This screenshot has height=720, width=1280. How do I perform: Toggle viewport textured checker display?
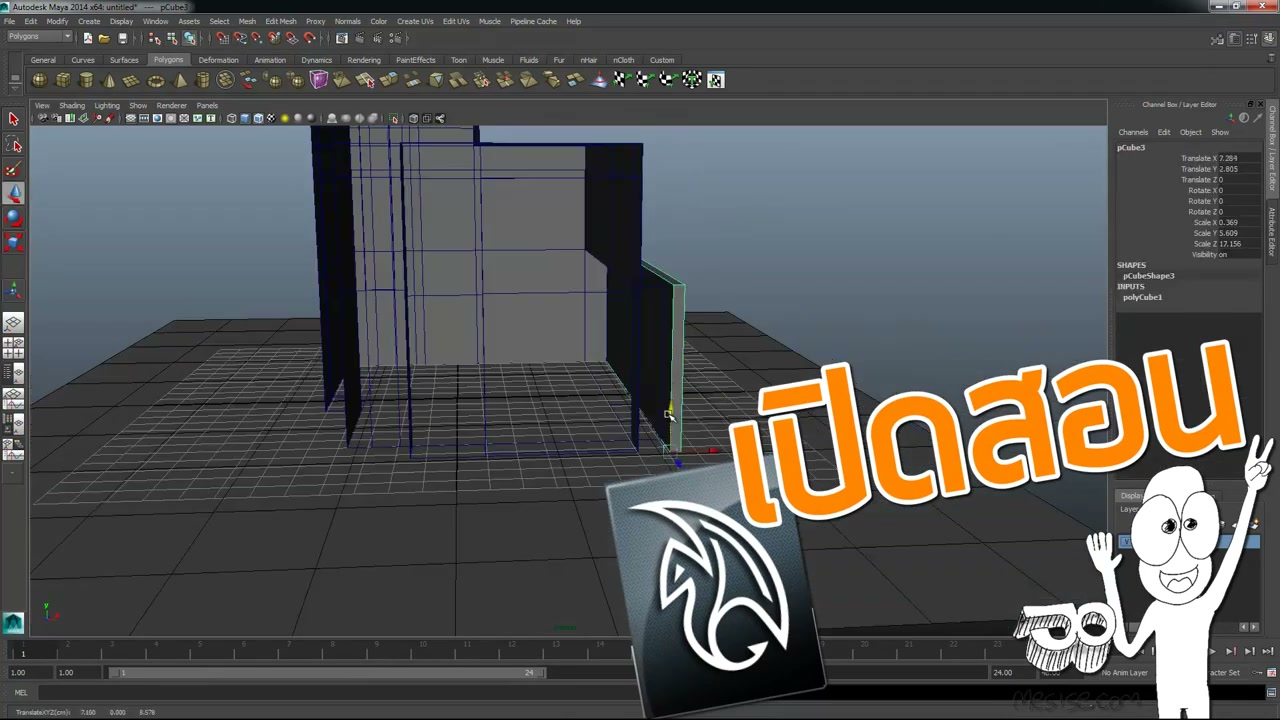coord(271,118)
